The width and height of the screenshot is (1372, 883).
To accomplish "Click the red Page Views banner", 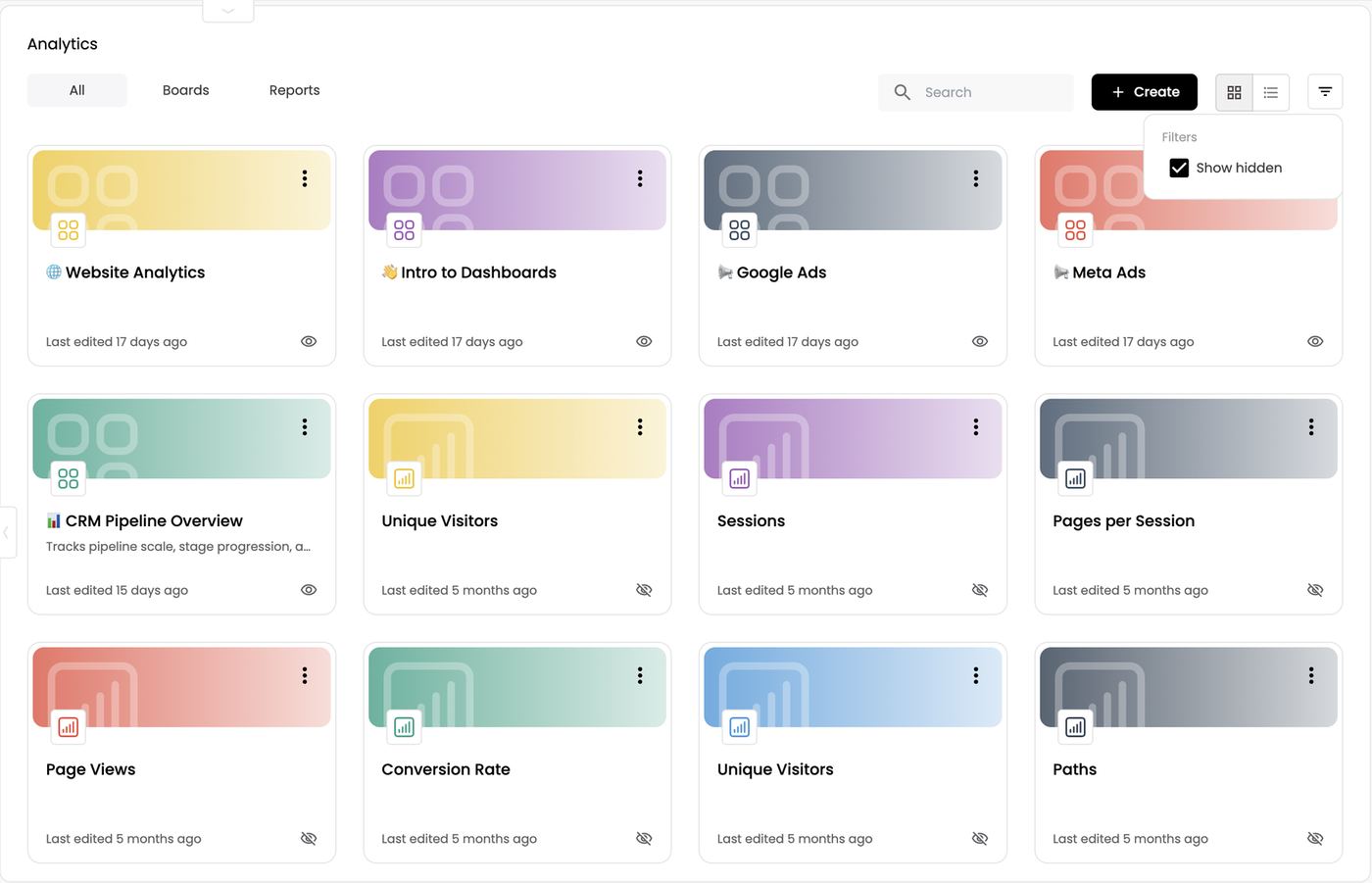I will pyautogui.click(x=181, y=687).
